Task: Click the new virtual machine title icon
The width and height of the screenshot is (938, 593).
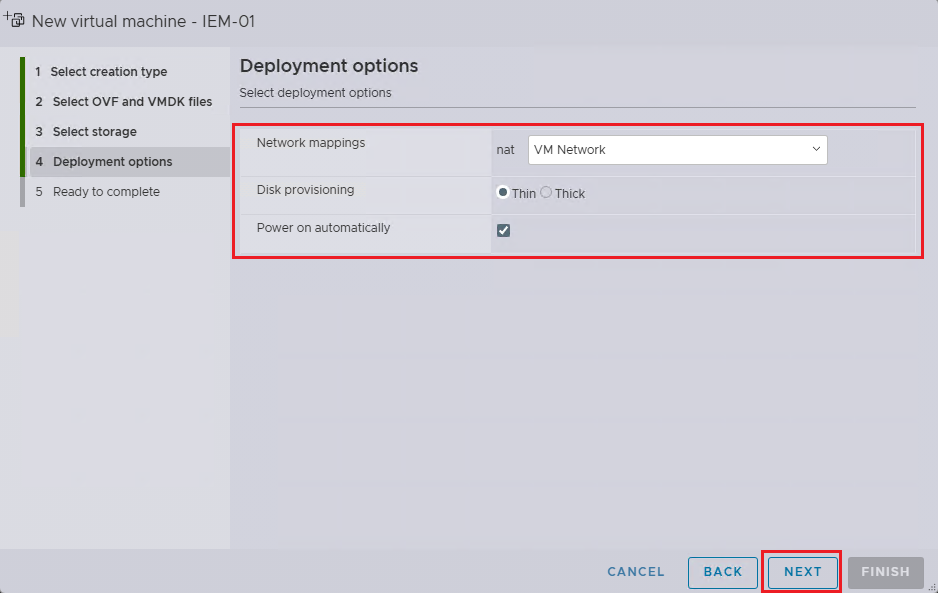Action: click(14, 20)
